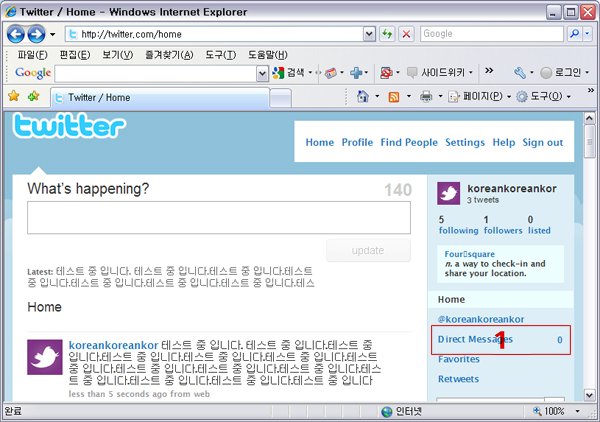Viewport: 600px width, 422px height.
Task: Show more Google Toolbar buttons via chevron
Action: coord(489,71)
